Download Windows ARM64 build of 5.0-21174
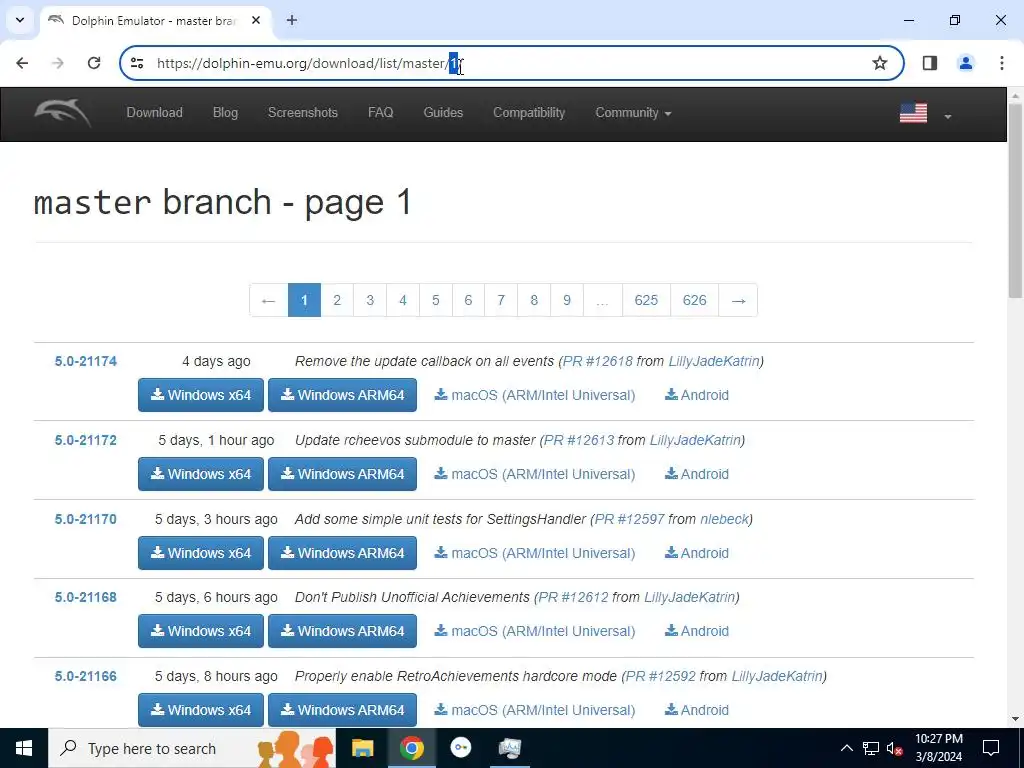Image resolution: width=1024 pixels, height=768 pixels. (342, 395)
